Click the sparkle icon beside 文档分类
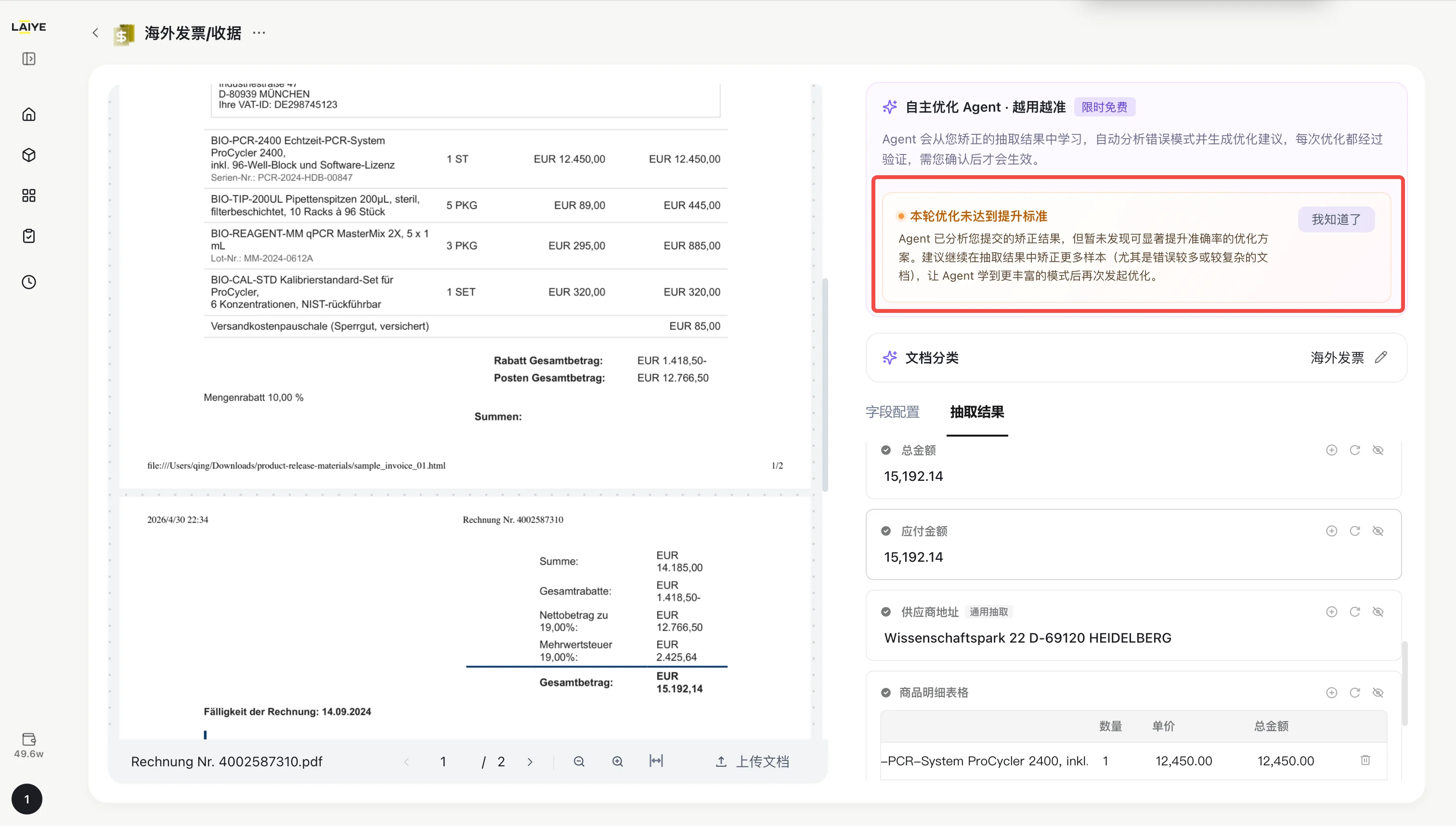 point(890,357)
